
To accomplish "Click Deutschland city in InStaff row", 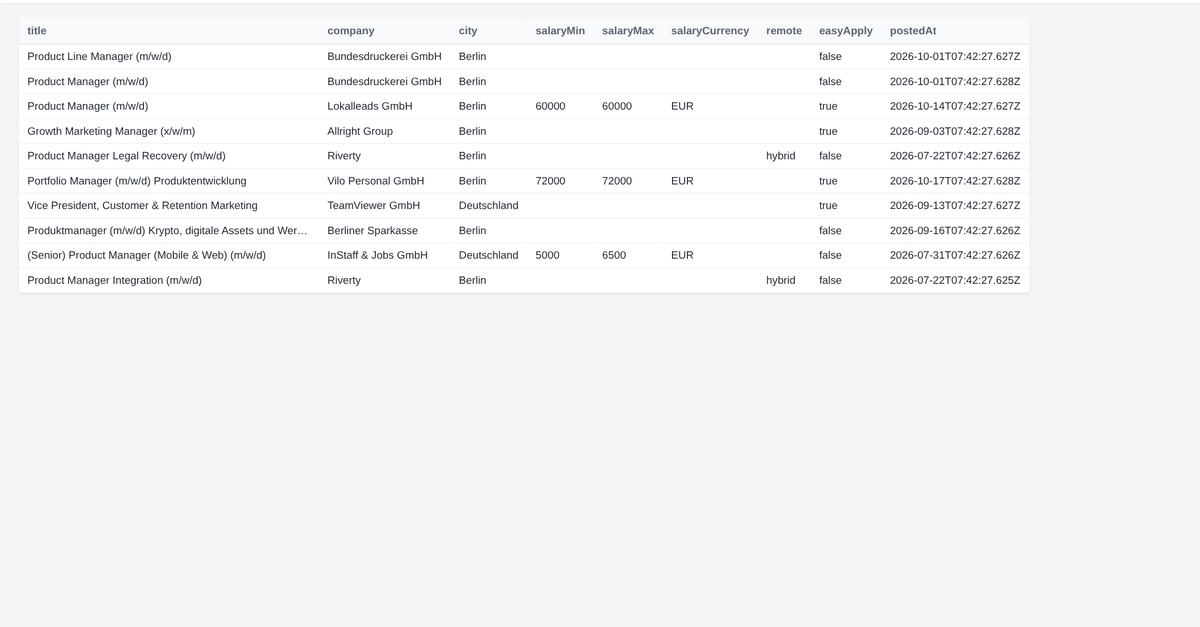I will (x=489, y=255).
